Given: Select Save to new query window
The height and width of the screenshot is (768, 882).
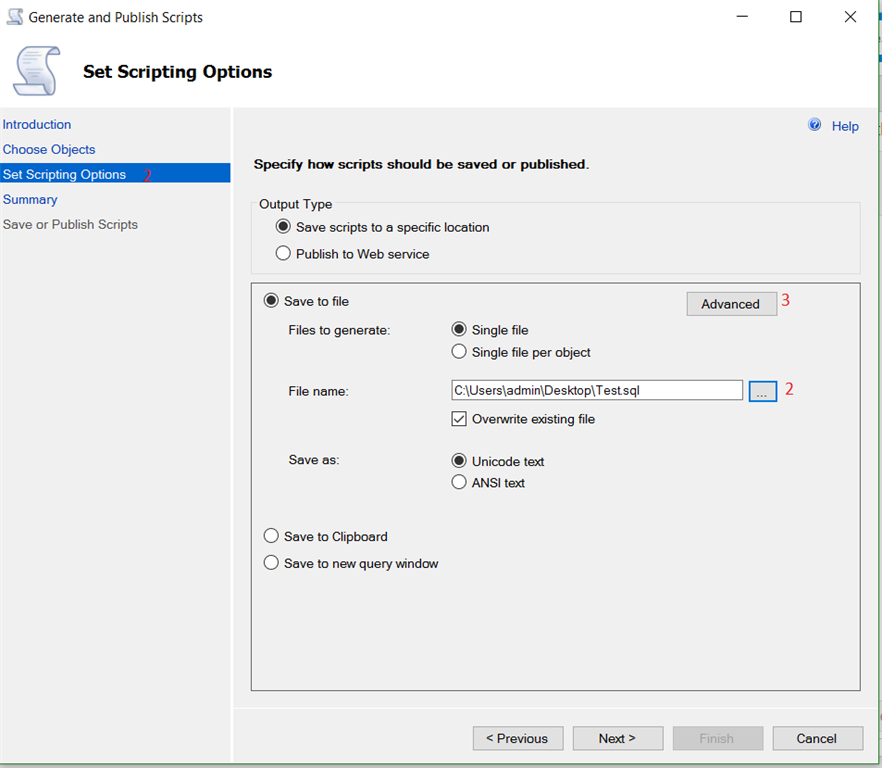Looking at the screenshot, I should coord(271,564).
